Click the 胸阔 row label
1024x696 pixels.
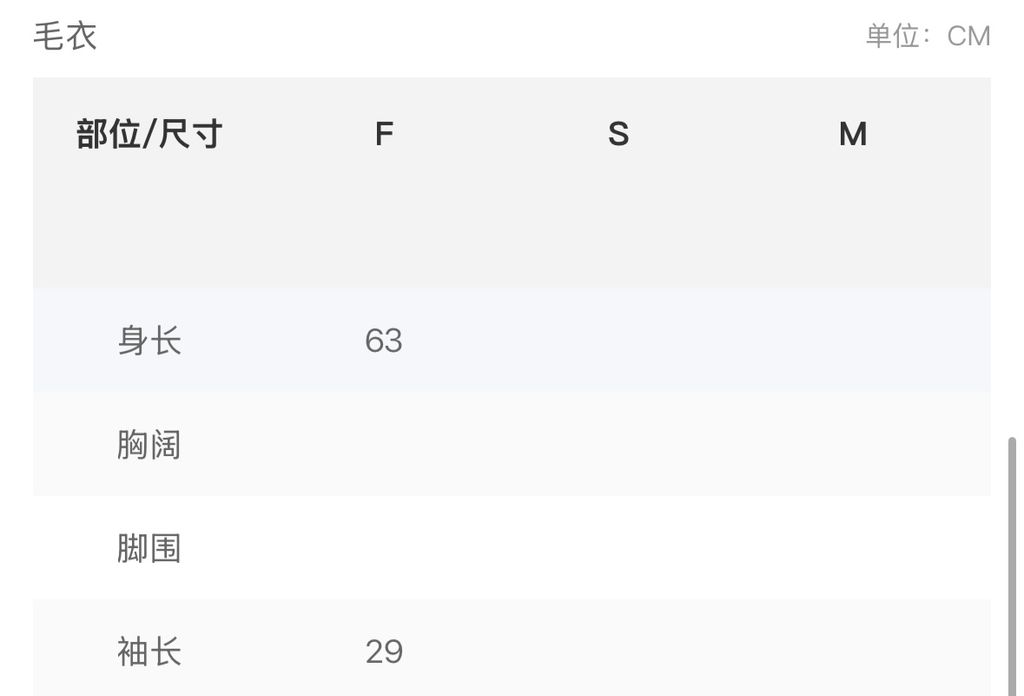[x=149, y=445]
